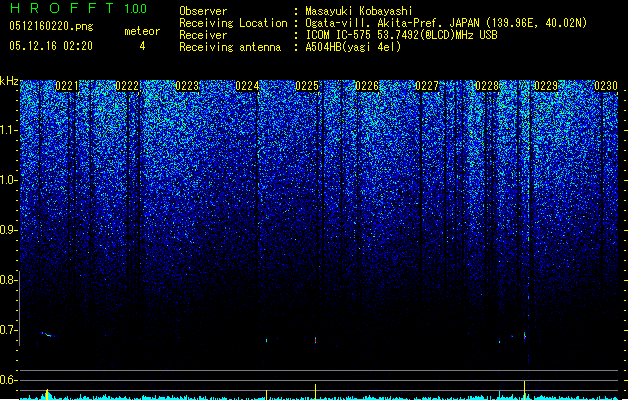Click the Observer label
The width and height of the screenshot is (629, 400).
(203, 11)
